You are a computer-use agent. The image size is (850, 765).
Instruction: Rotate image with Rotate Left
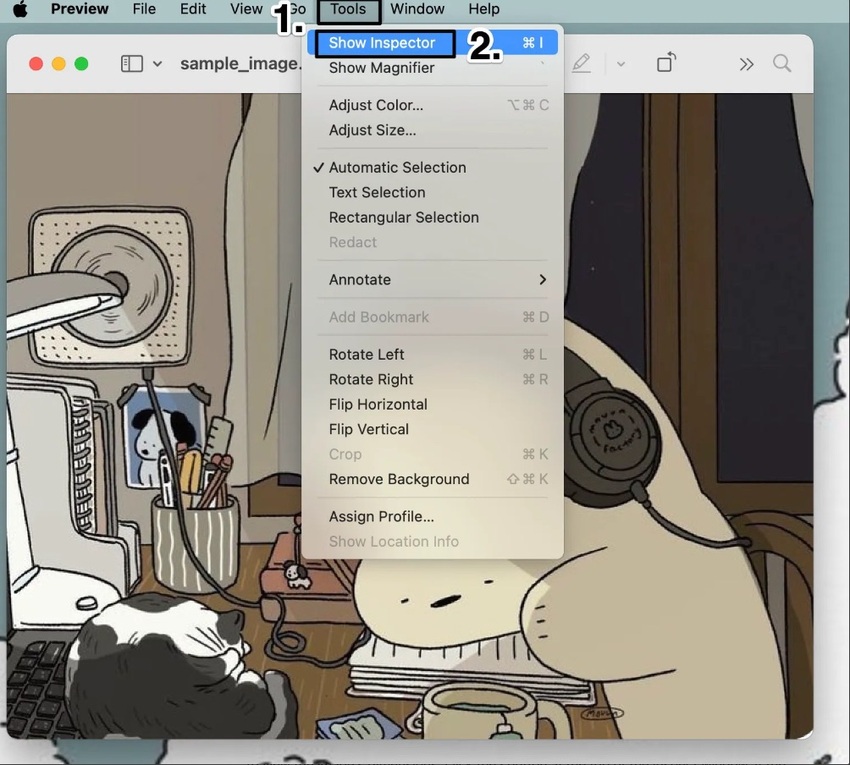click(433, 355)
